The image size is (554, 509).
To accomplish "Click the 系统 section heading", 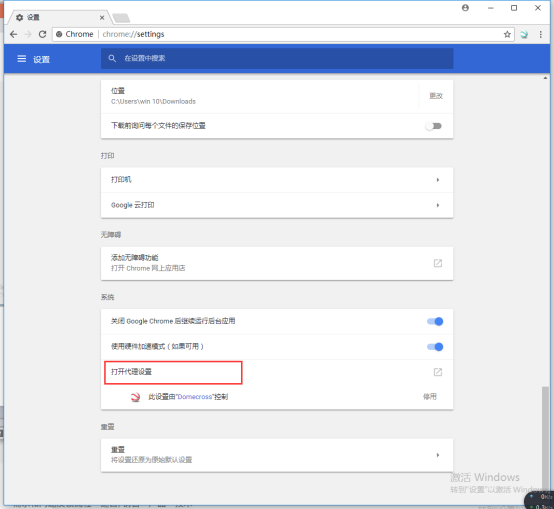I will [x=107, y=297].
